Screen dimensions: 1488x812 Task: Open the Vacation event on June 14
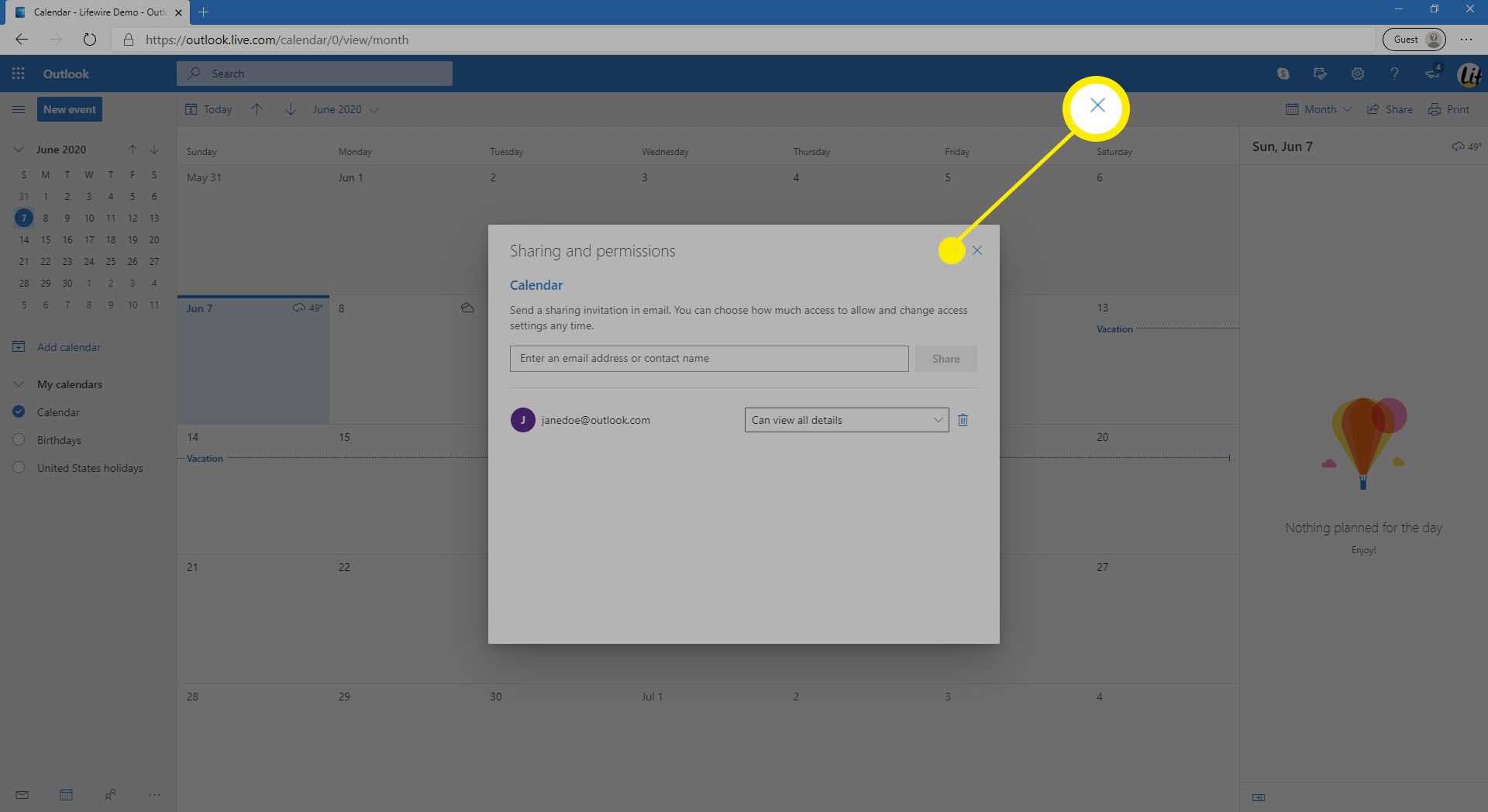(x=205, y=459)
